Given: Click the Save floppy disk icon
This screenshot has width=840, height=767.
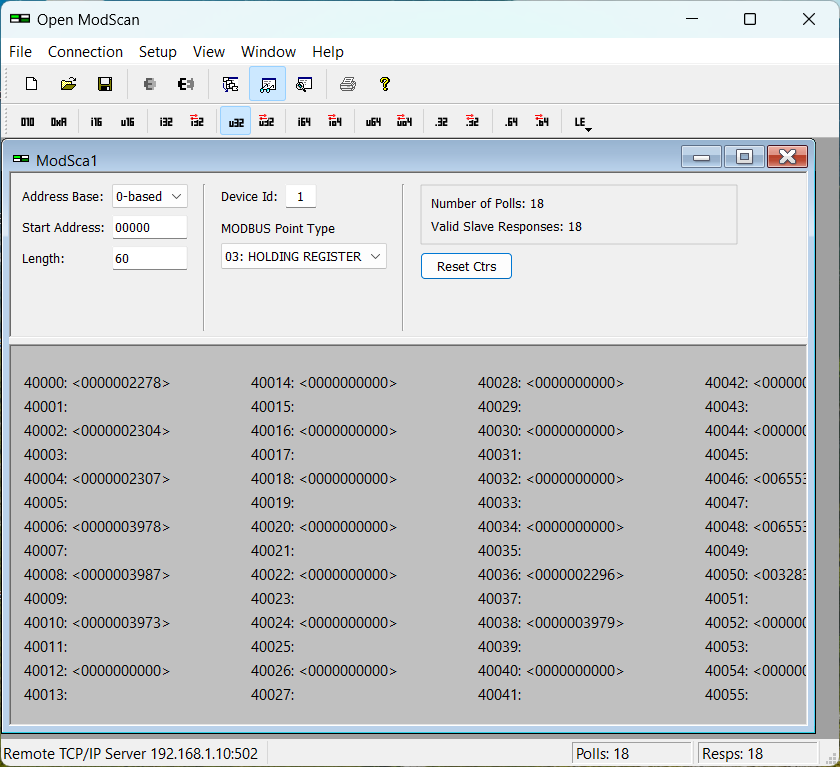Looking at the screenshot, I should (105, 84).
